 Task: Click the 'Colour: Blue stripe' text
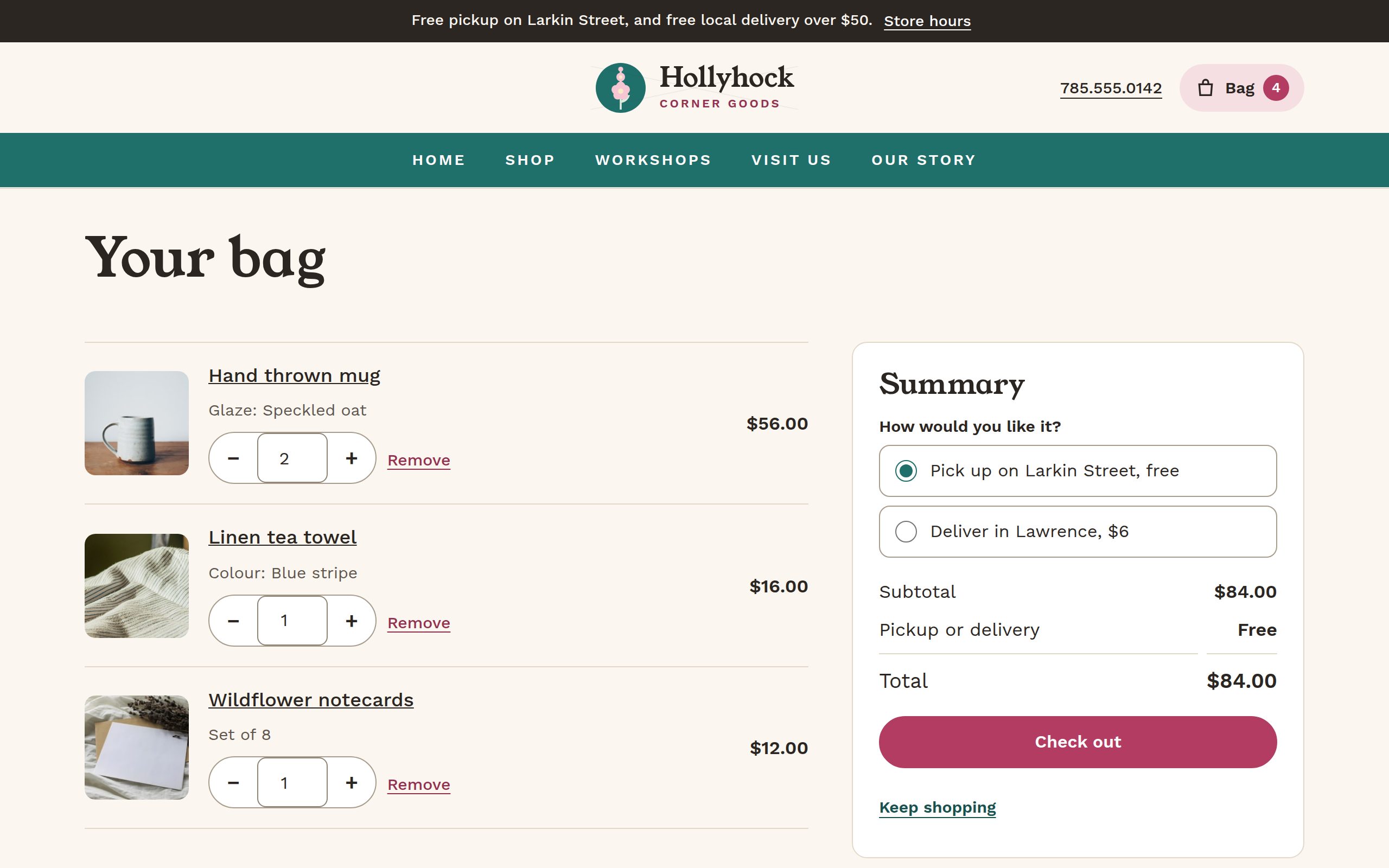tap(282, 573)
